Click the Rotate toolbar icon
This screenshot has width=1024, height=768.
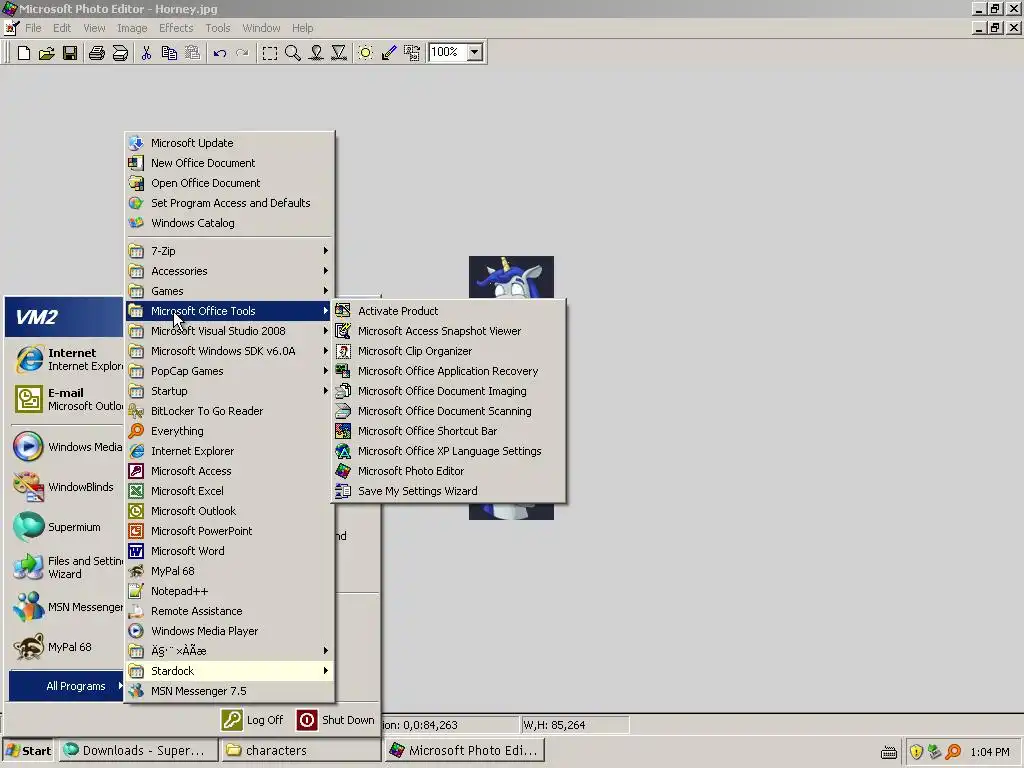pos(412,53)
